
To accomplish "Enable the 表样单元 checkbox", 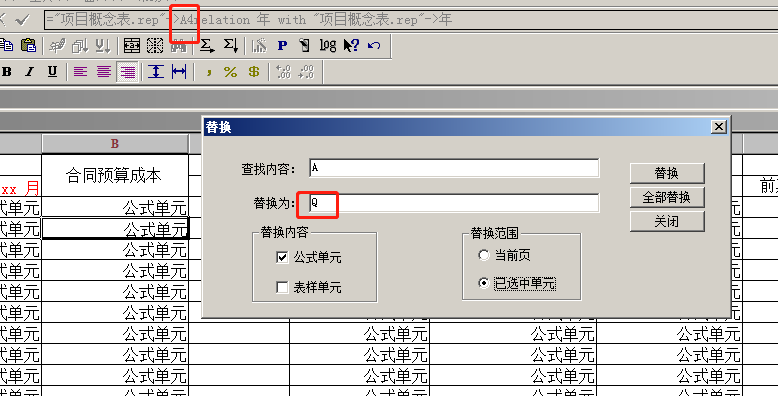I will (x=282, y=287).
